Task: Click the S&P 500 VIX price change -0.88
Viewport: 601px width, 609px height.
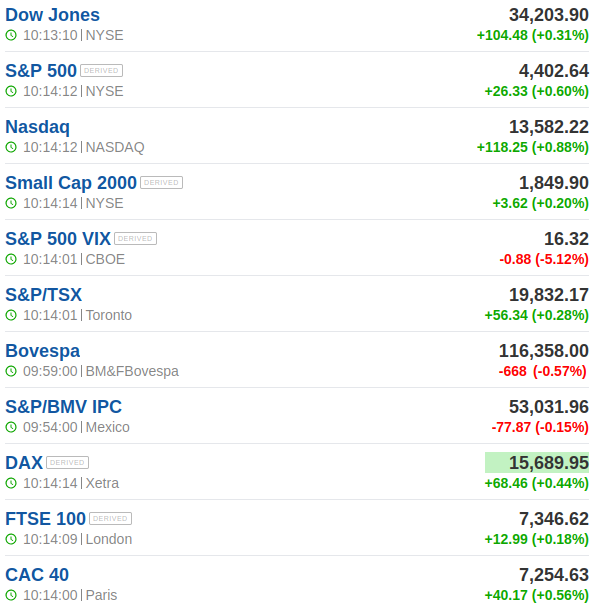Action: click(514, 259)
